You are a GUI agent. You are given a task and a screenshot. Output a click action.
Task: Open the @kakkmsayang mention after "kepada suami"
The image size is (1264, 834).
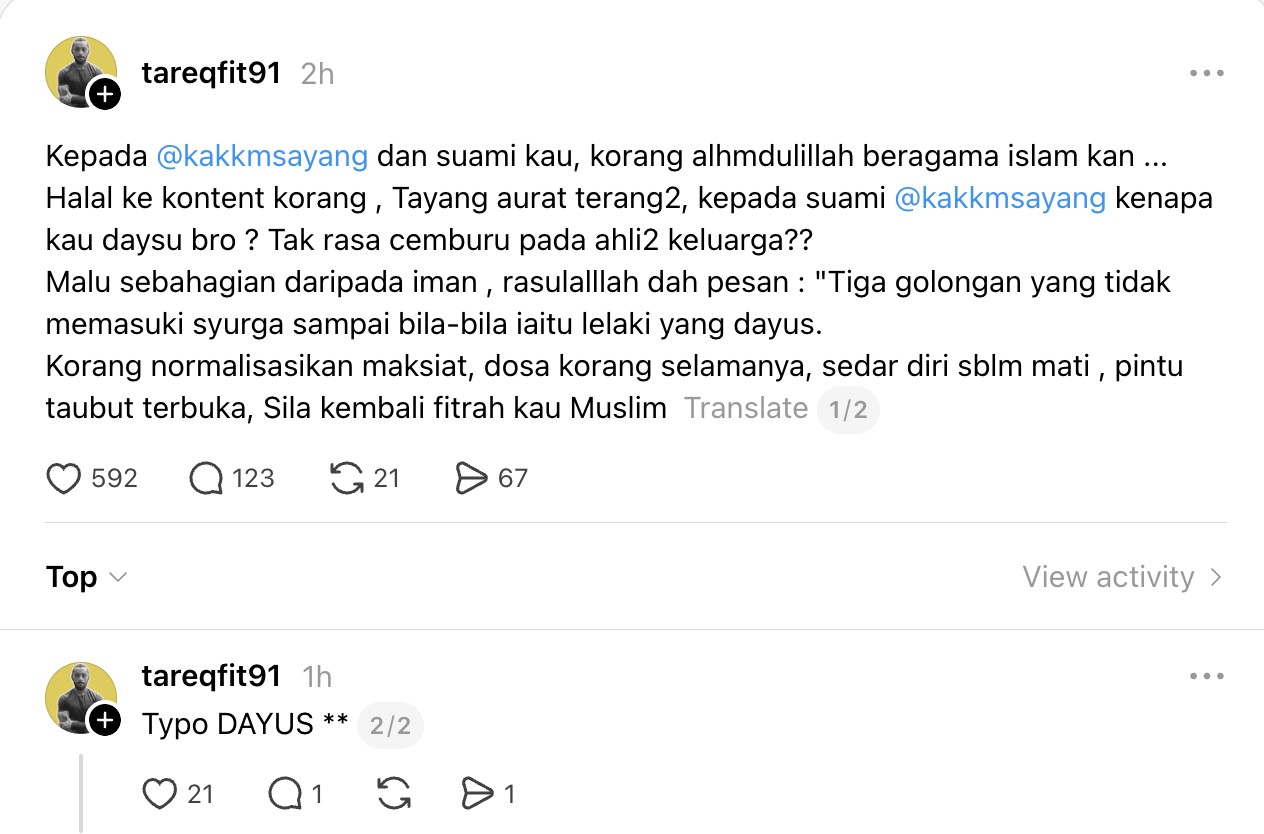(1000, 198)
